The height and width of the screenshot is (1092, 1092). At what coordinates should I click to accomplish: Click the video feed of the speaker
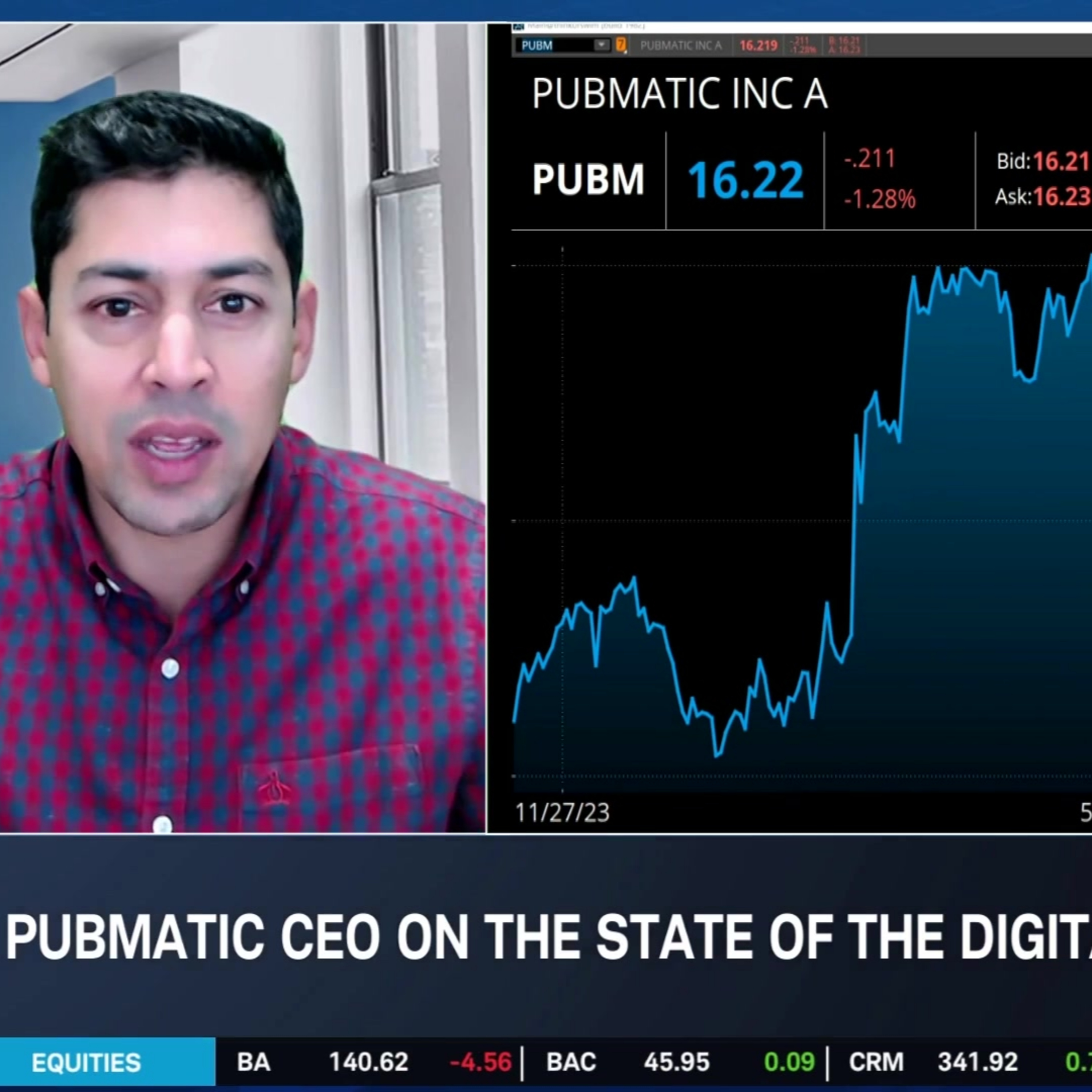coord(242,428)
